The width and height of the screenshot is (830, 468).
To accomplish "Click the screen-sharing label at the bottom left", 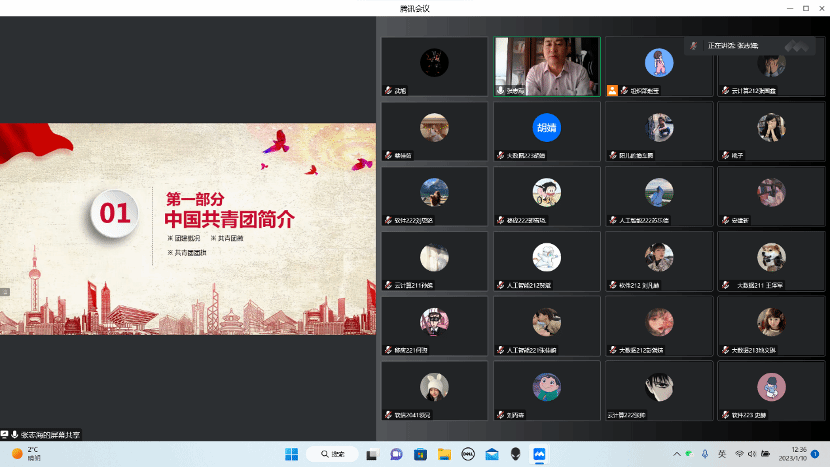I will pos(45,435).
